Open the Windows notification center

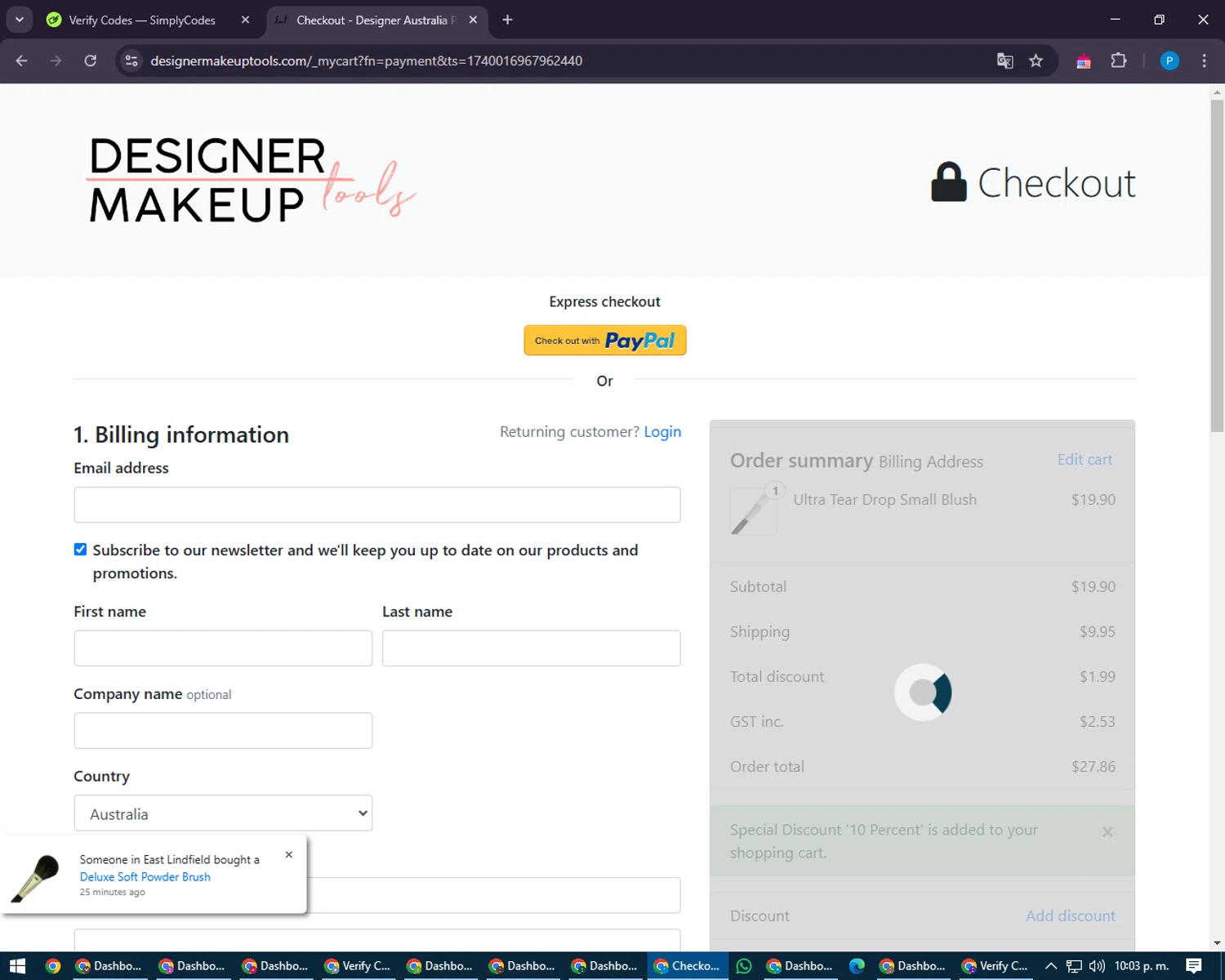pos(1194,966)
